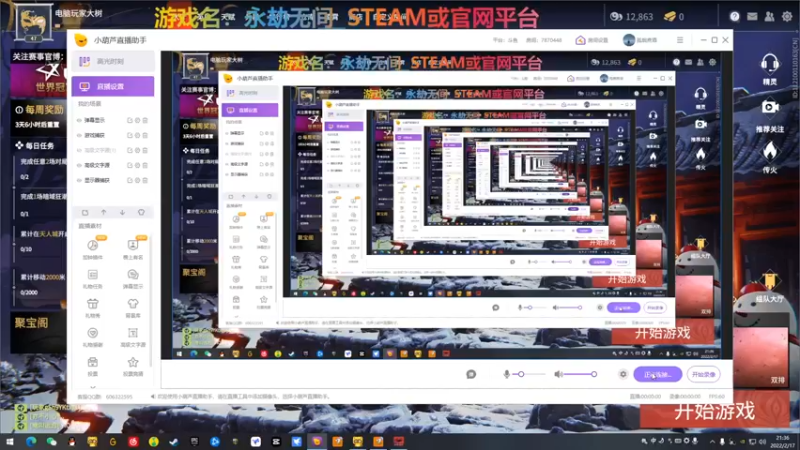Click 开始游戏 in the background game window
This screenshot has width=800, height=450.
(x=714, y=411)
